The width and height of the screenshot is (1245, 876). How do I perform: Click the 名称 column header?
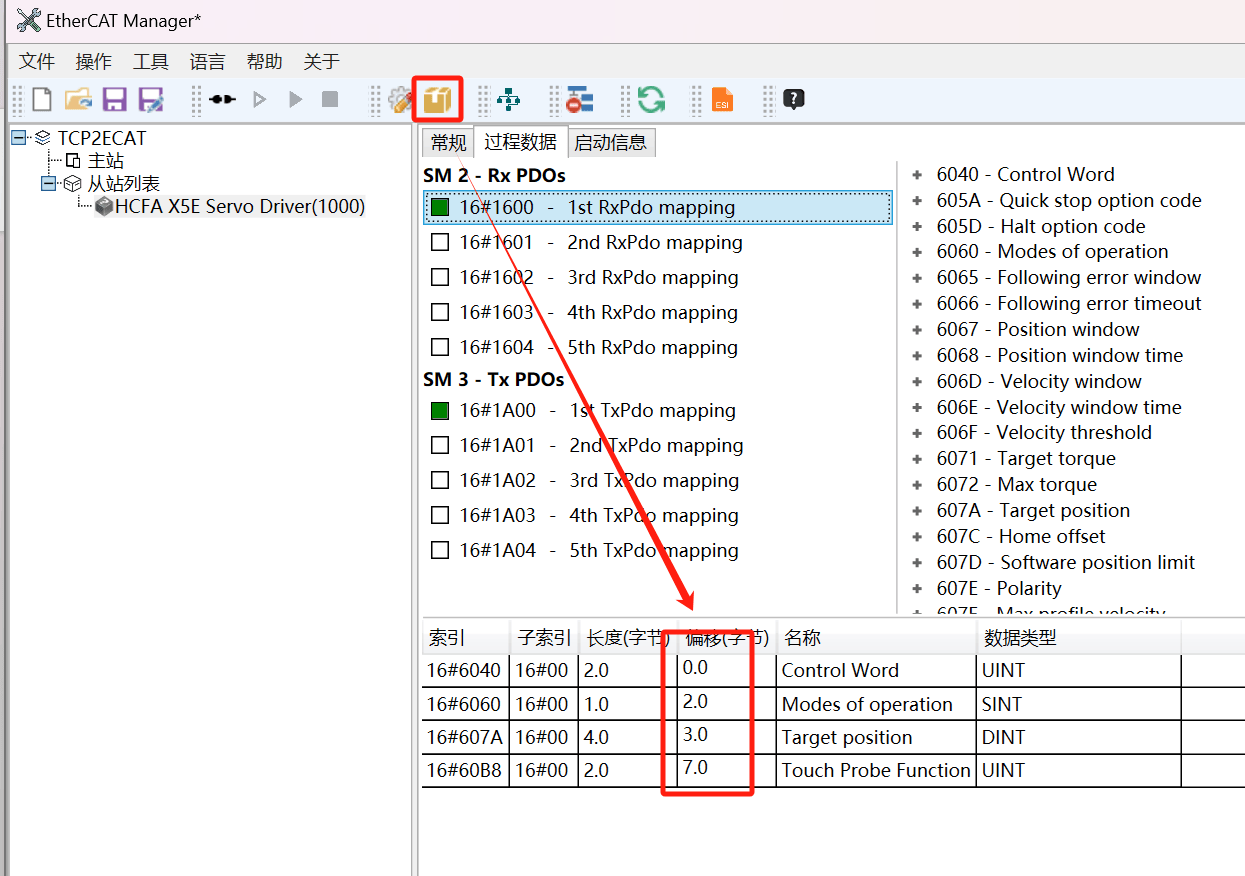coord(876,638)
